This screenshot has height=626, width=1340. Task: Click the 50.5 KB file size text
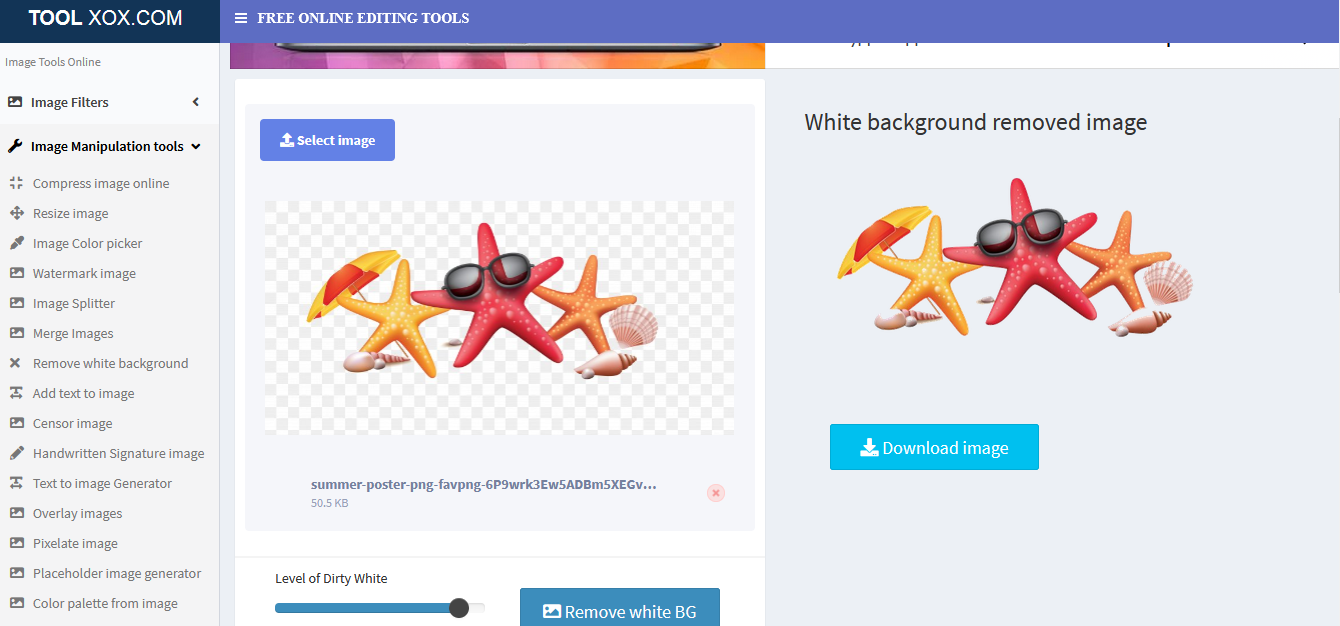(329, 503)
